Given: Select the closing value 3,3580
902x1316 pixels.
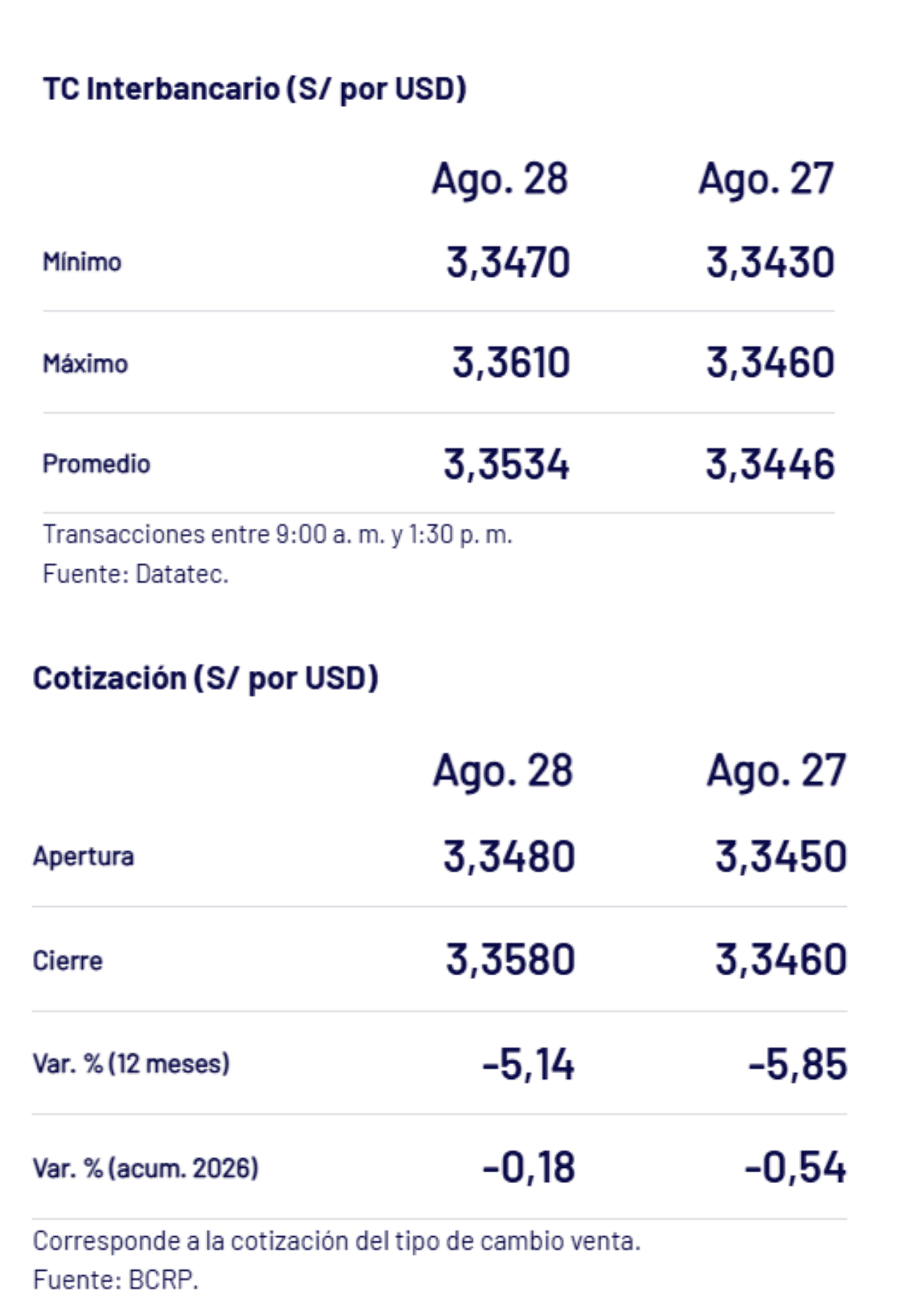Looking at the screenshot, I should (x=510, y=960).
